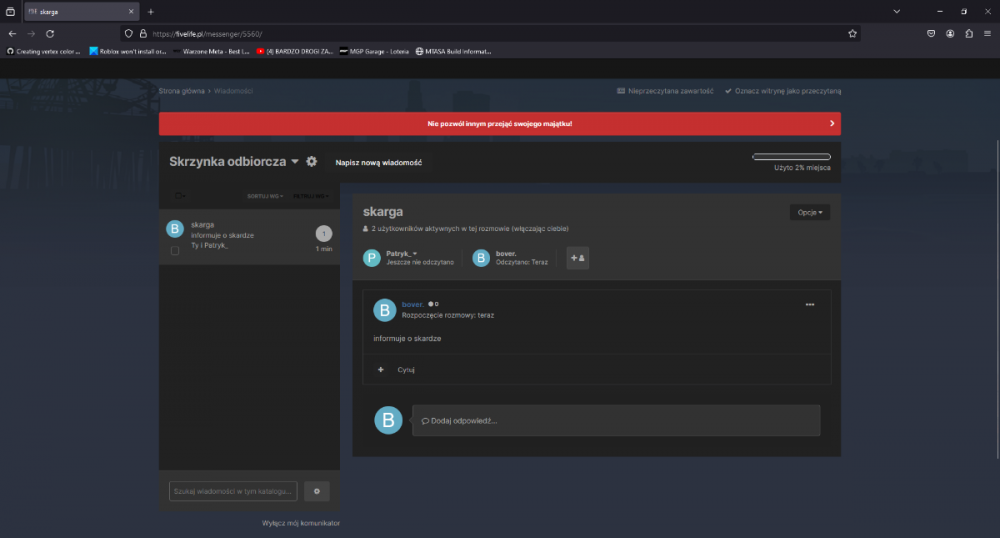Click the bover. participant avatar

click(x=481, y=258)
